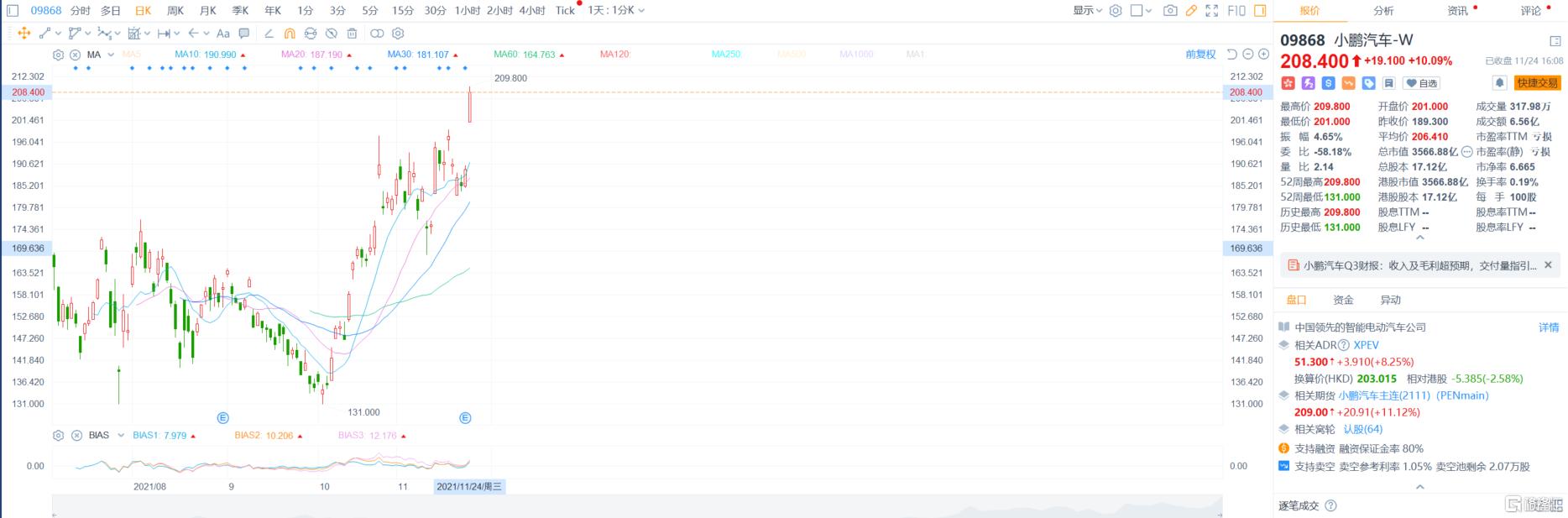Close the Q3 earnings news banner

pyautogui.click(x=1548, y=265)
